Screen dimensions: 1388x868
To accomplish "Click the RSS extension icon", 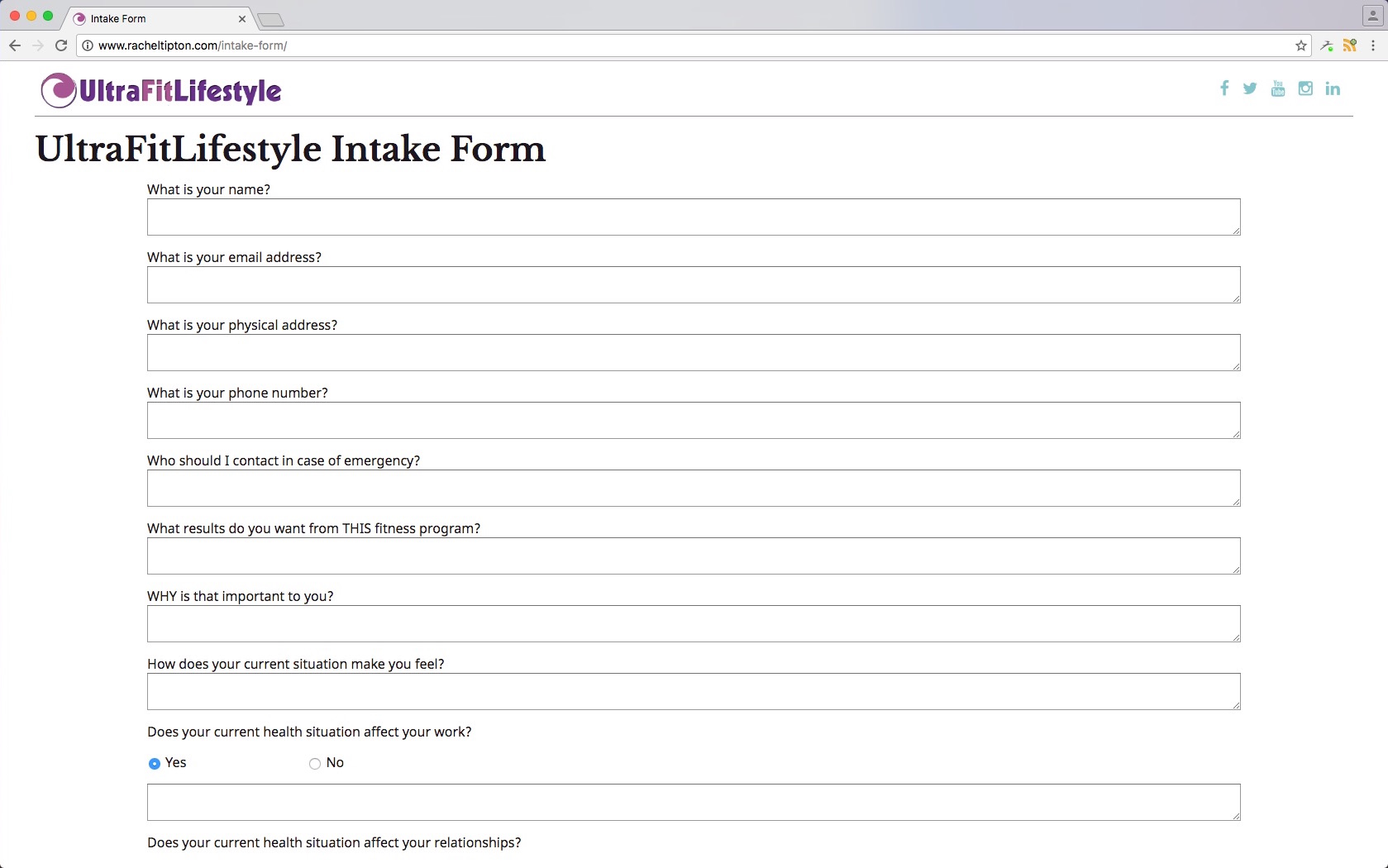I will (x=1350, y=45).
